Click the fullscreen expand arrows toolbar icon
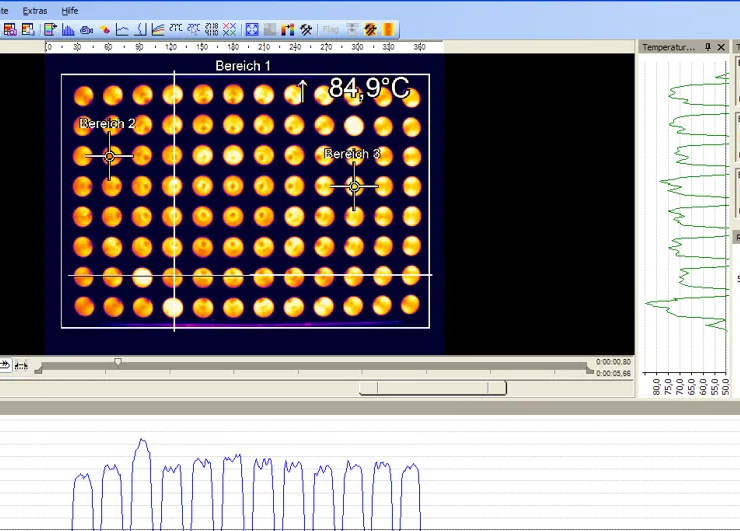 click(252, 30)
